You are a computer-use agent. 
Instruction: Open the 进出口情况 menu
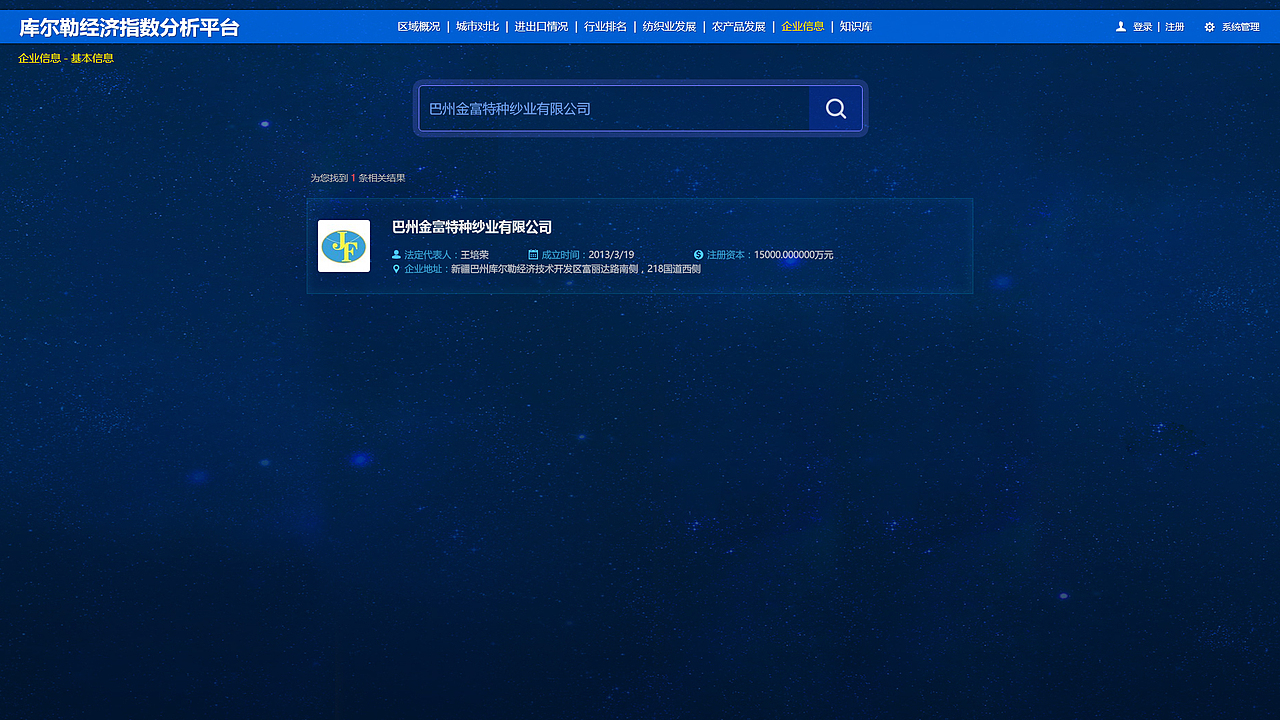pyautogui.click(x=541, y=27)
